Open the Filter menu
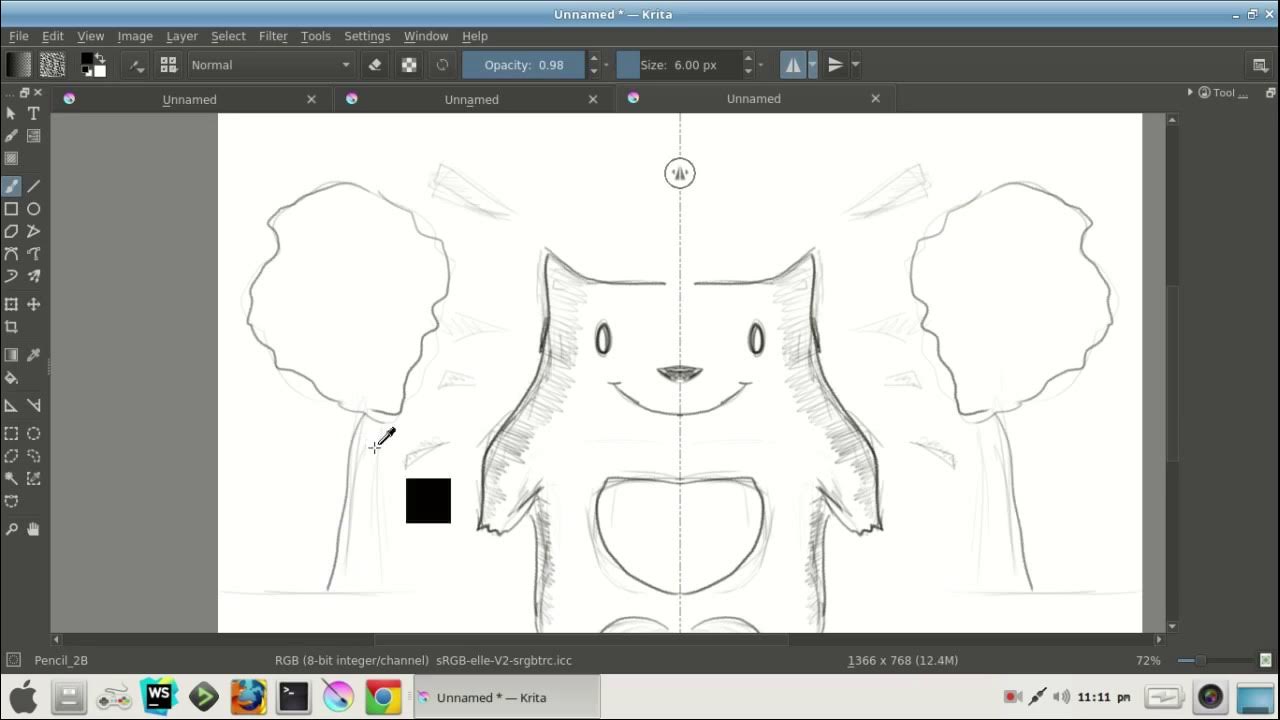The width and height of the screenshot is (1280, 720). click(x=273, y=36)
